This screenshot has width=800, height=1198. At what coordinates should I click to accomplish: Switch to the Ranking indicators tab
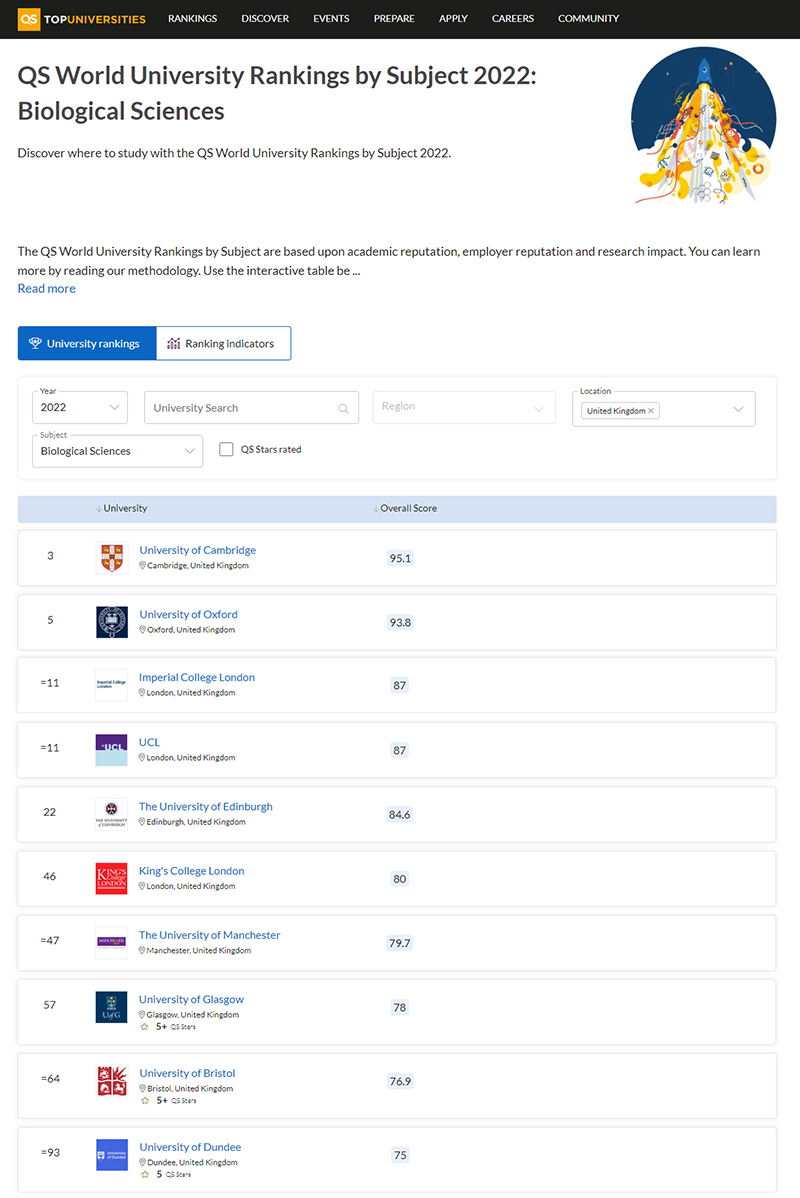click(x=223, y=343)
